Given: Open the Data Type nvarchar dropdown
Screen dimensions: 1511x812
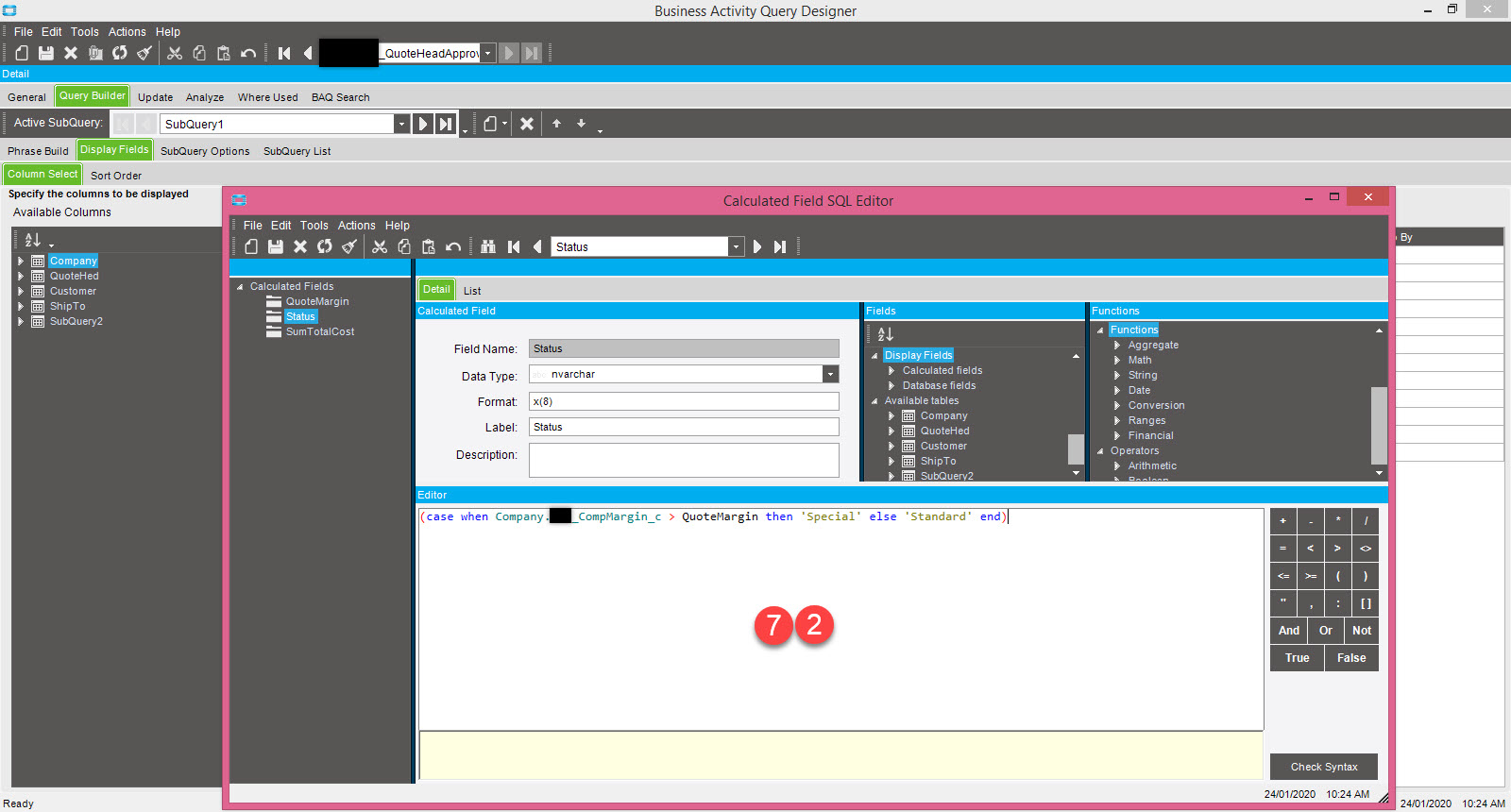Looking at the screenshot, I should click(x=830, y=374).
